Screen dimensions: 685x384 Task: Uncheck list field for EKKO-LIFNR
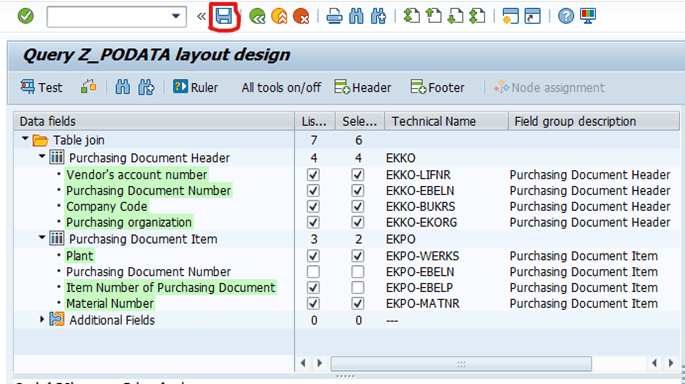[x=313, y=175]
